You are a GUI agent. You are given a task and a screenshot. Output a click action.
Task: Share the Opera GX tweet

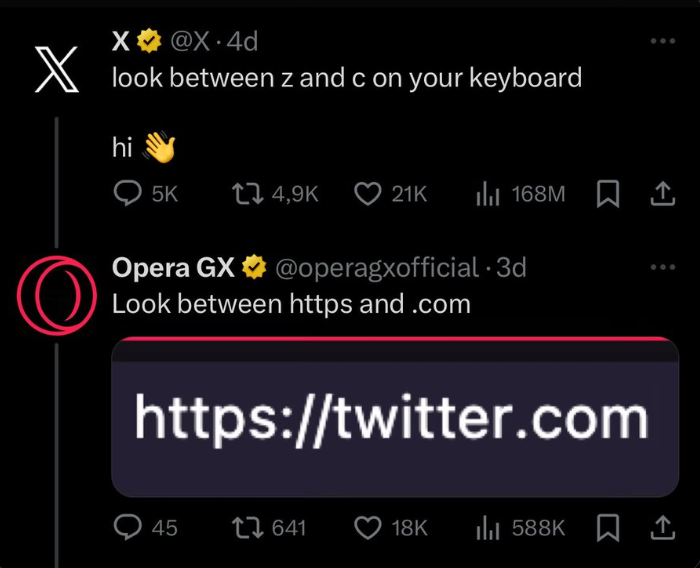(662, 527)
